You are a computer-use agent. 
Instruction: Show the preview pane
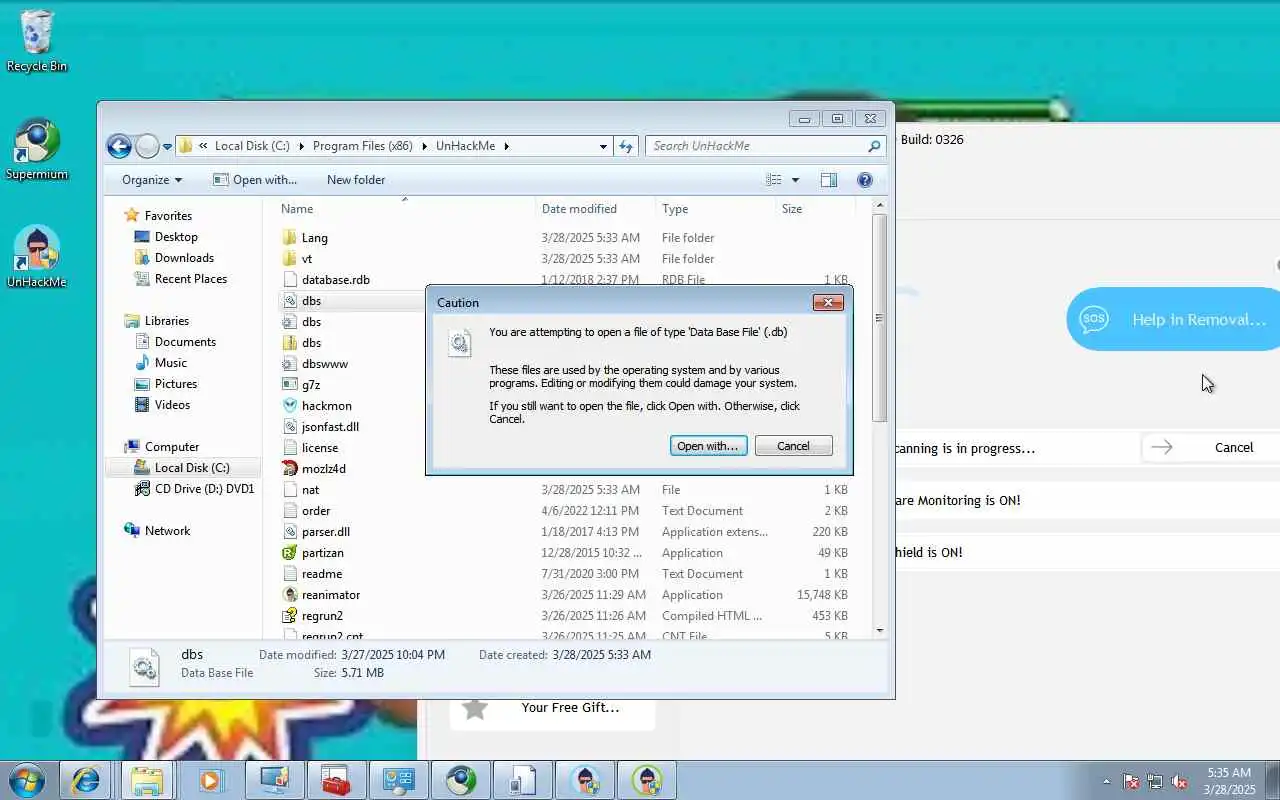829,180
